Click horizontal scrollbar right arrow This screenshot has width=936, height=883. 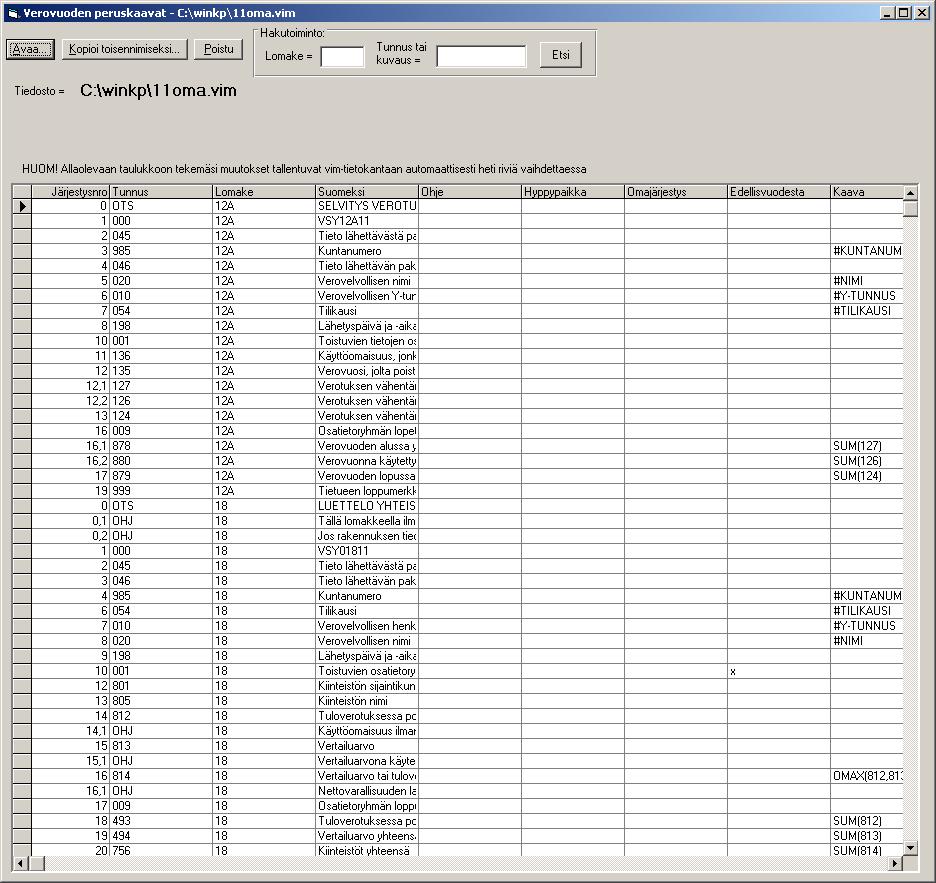click(895, 863)
